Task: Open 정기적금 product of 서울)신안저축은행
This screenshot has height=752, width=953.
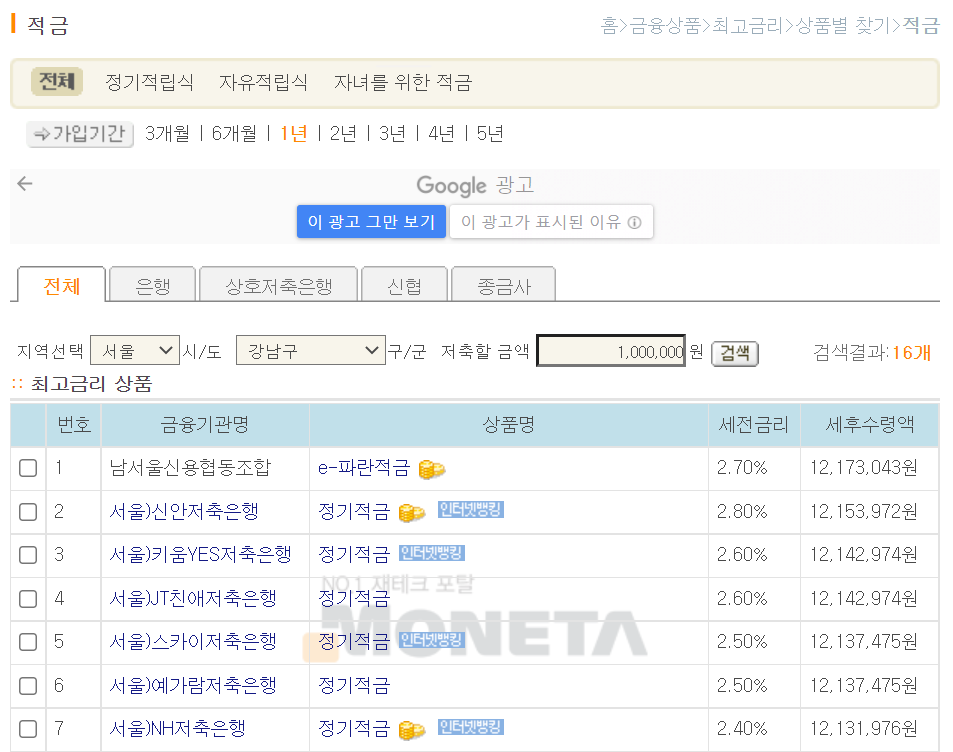Action: (x=354, y=511)
